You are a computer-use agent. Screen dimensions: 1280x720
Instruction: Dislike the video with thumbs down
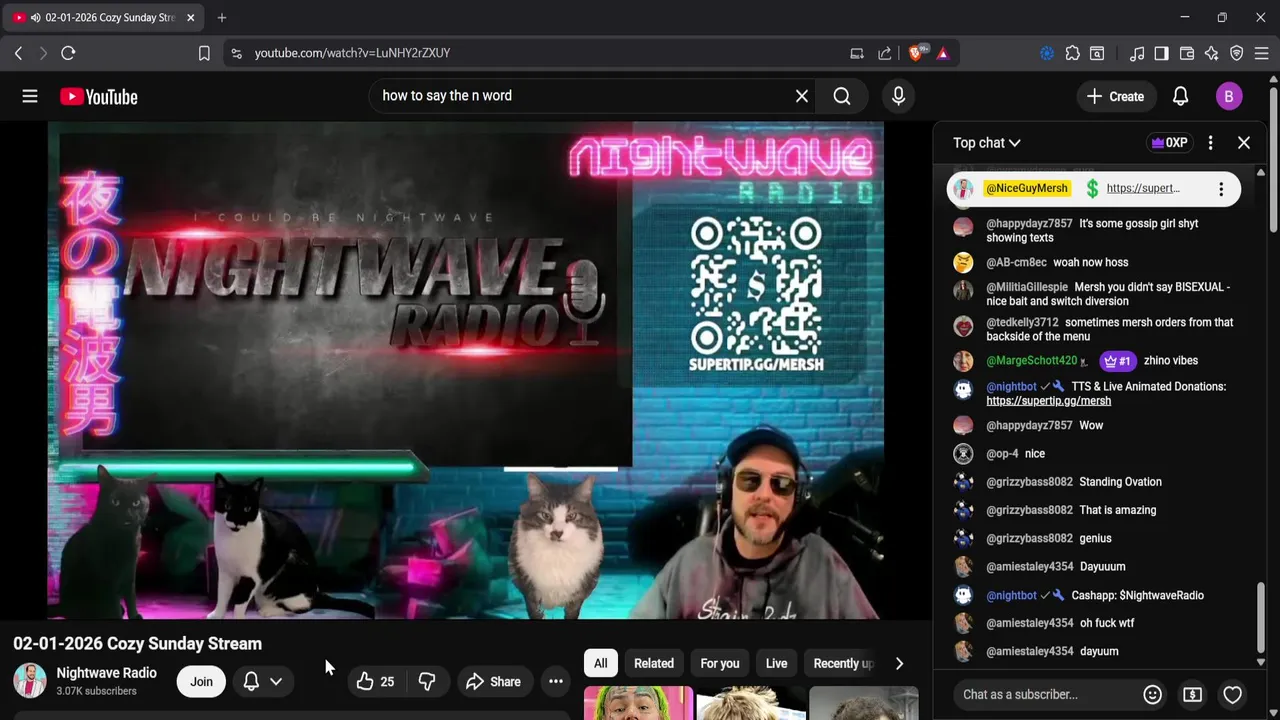427,682
